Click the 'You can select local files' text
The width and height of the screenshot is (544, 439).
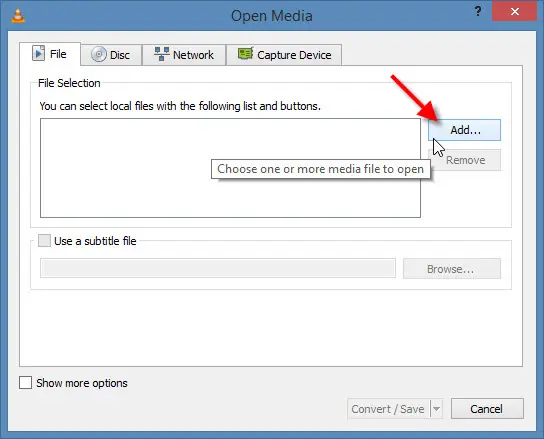point(180,106)
